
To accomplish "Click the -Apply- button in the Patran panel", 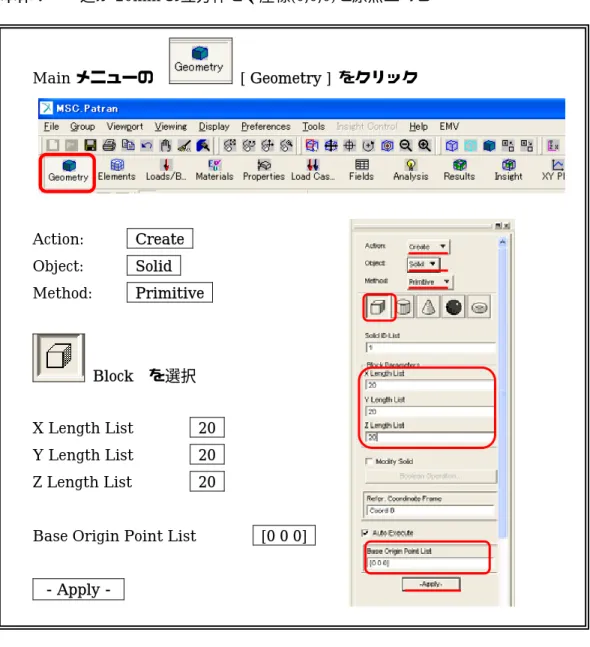I will 431,584.
